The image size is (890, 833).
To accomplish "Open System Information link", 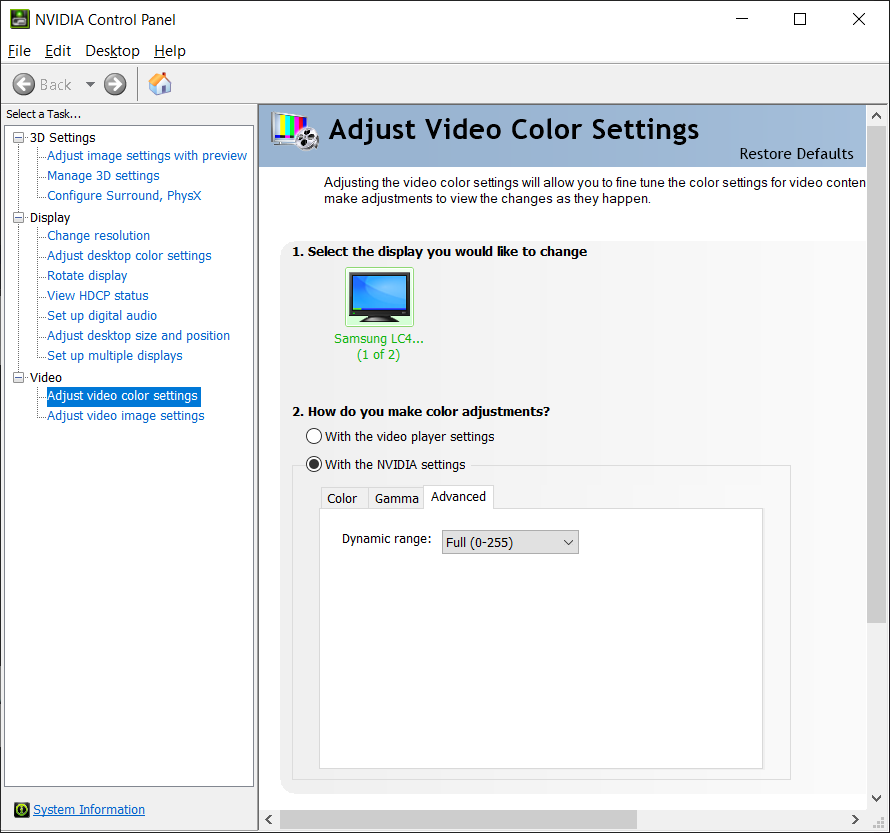I will (89, 810).
